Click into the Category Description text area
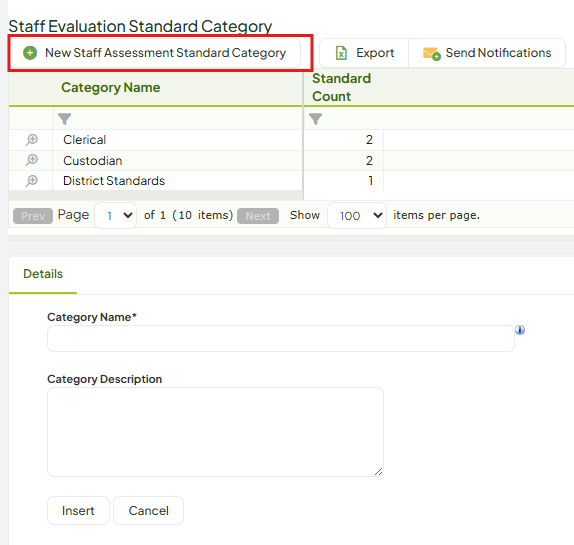The height and width of the screenshot is (545, 574). tap(216, 432)
